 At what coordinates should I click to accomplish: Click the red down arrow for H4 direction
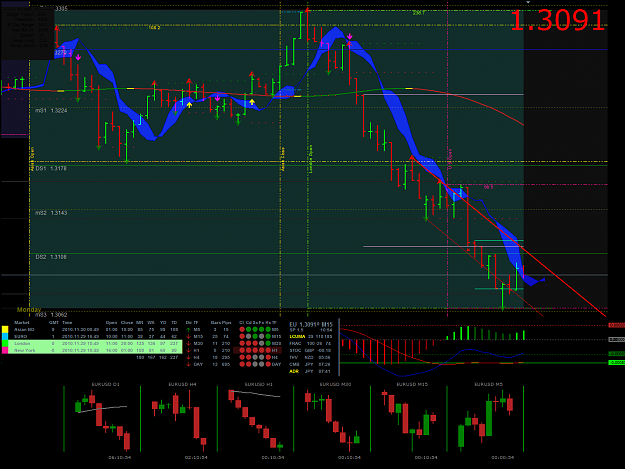pos(188,357)
